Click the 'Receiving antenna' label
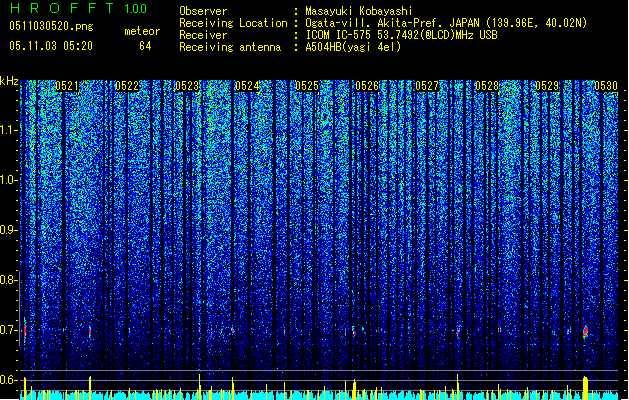Viewport: 629px width, 400px height. (x=230, y=47)
